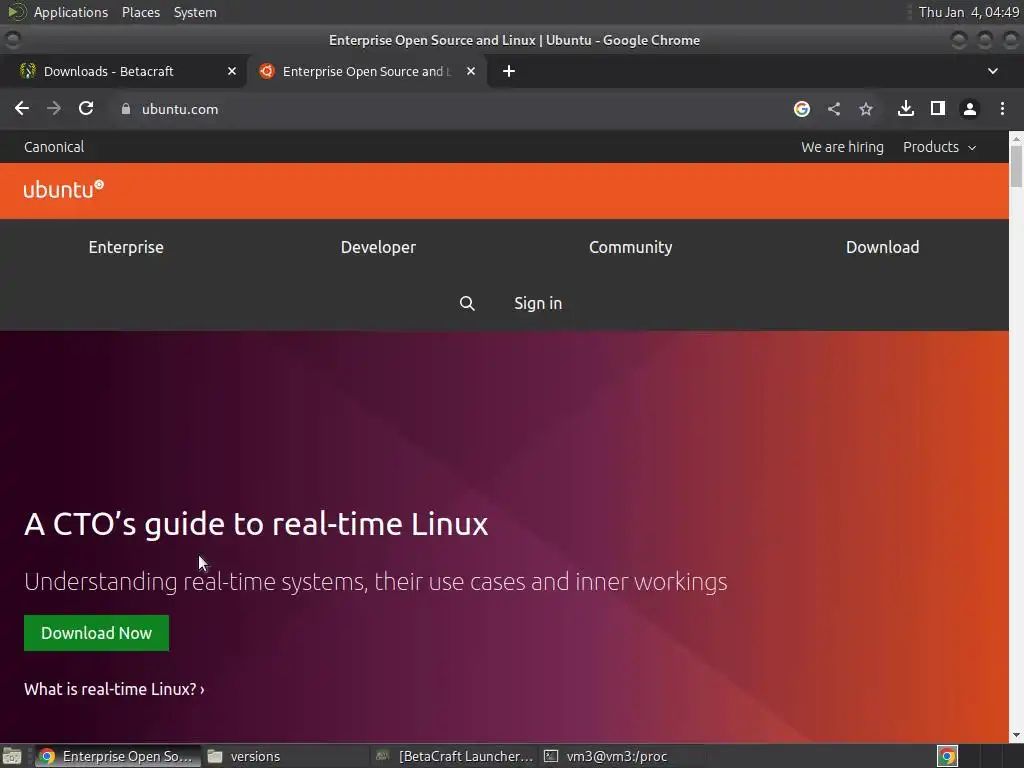
Task: Open the What is real-time Linux link
Action: click(x=114, y=689)
